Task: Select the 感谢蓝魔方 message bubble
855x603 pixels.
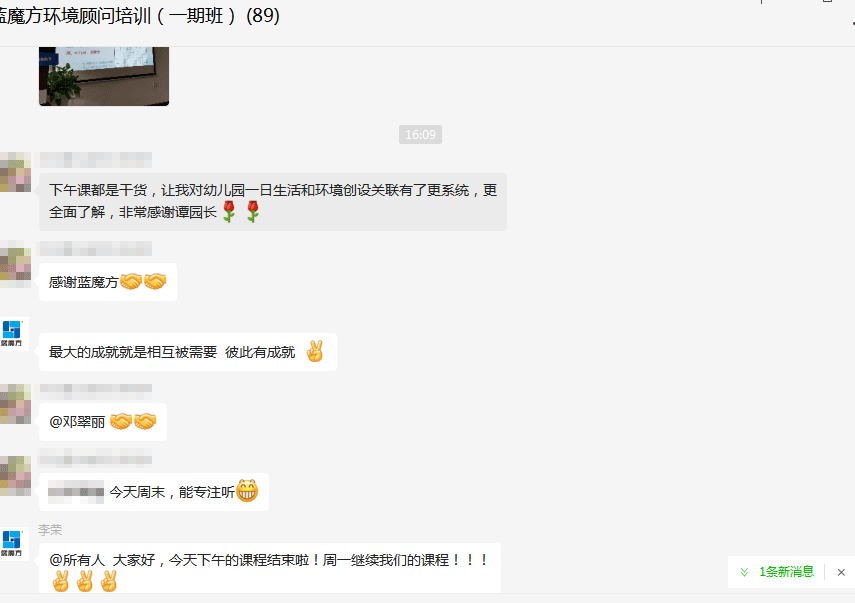Action: click(x=108, y=282)
